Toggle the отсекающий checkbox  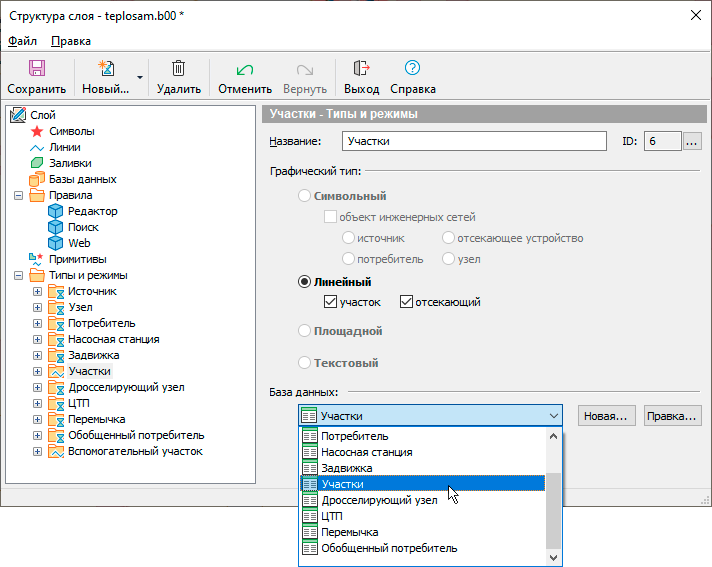[406, 302]
